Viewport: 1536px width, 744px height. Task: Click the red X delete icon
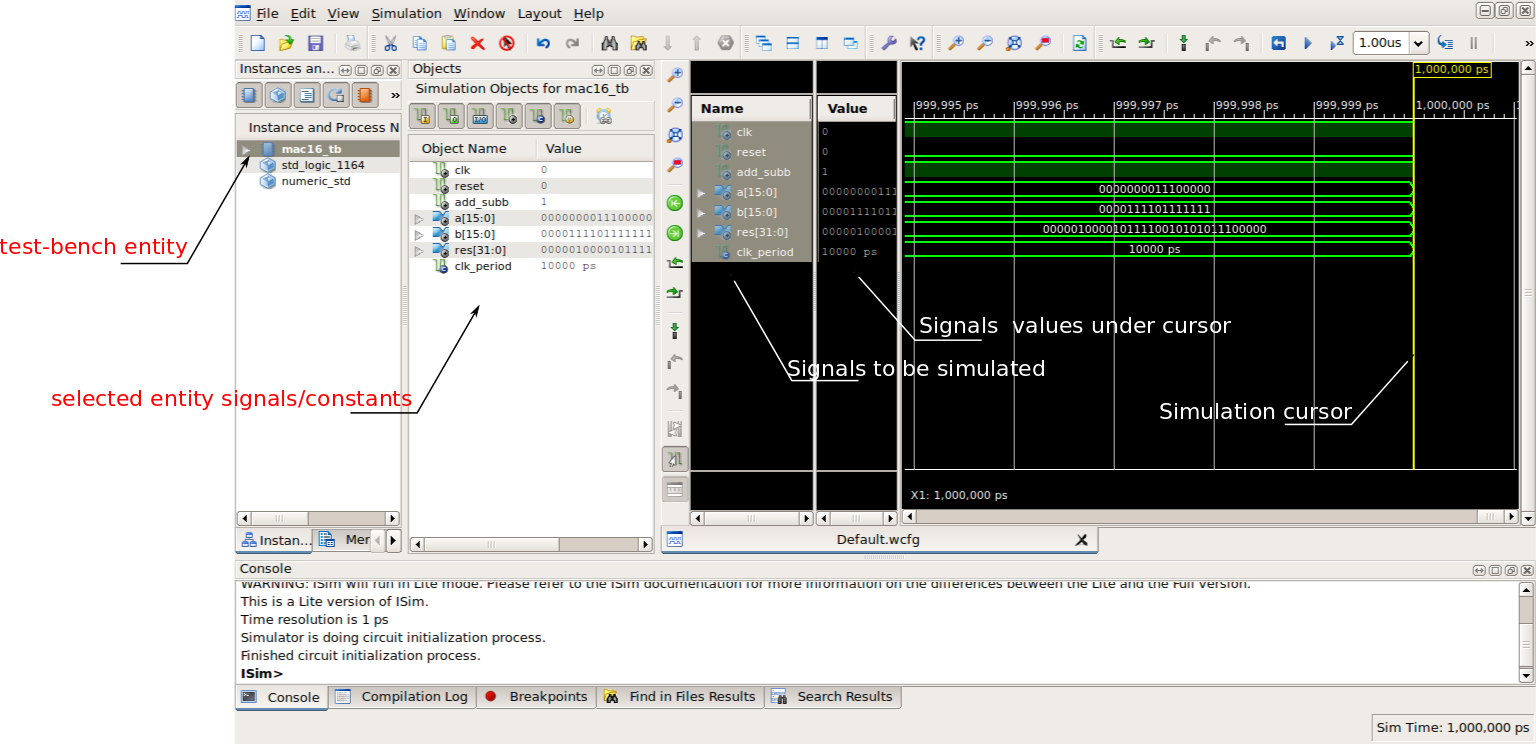478,43
